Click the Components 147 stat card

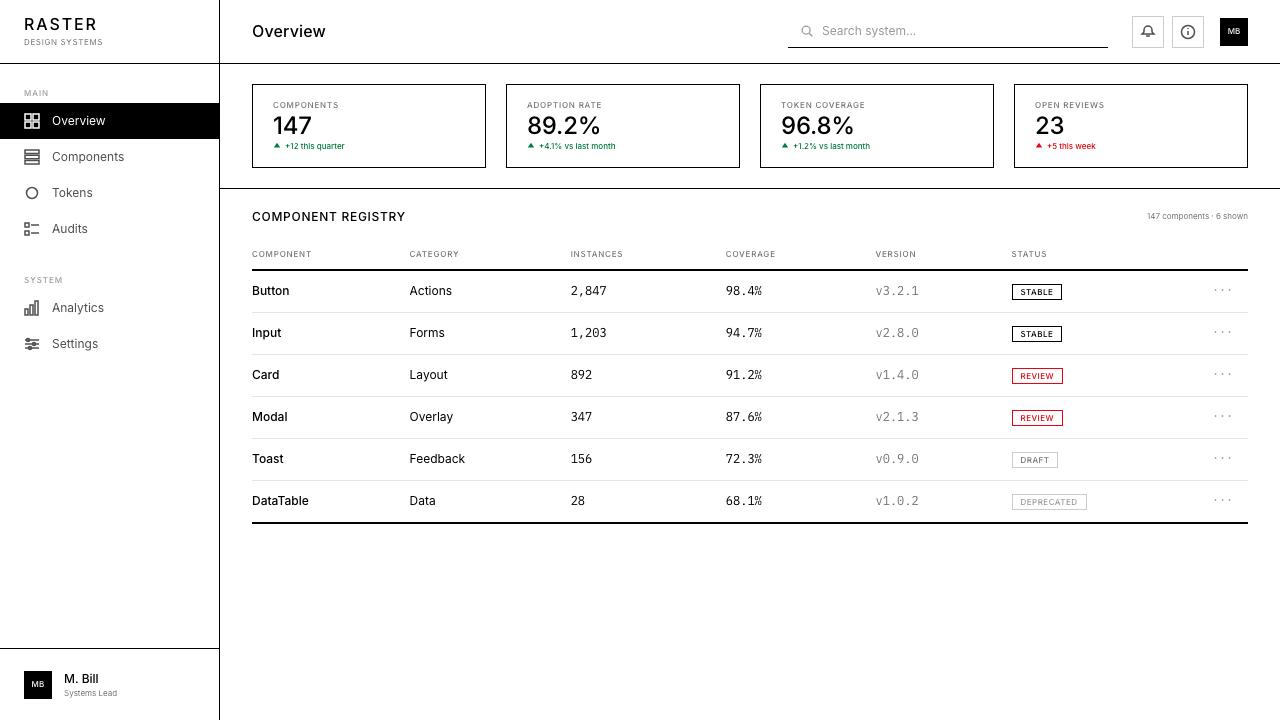369,126
